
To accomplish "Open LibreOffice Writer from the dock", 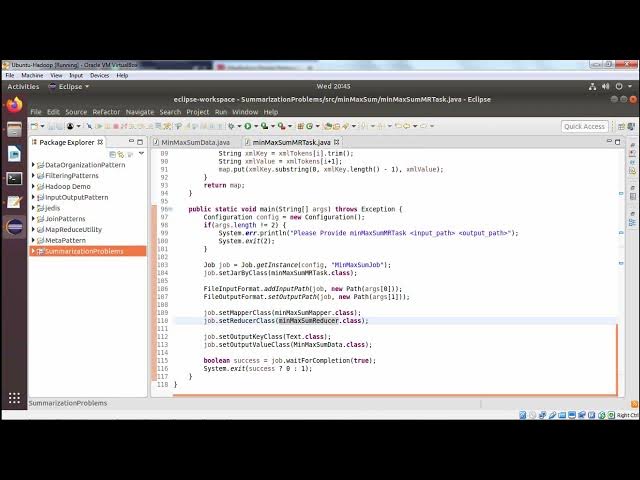I will pos(14,154).
